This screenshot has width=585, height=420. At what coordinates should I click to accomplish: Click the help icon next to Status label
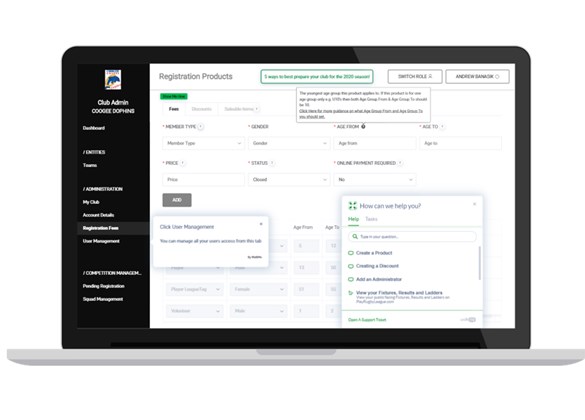pos(272,163)
